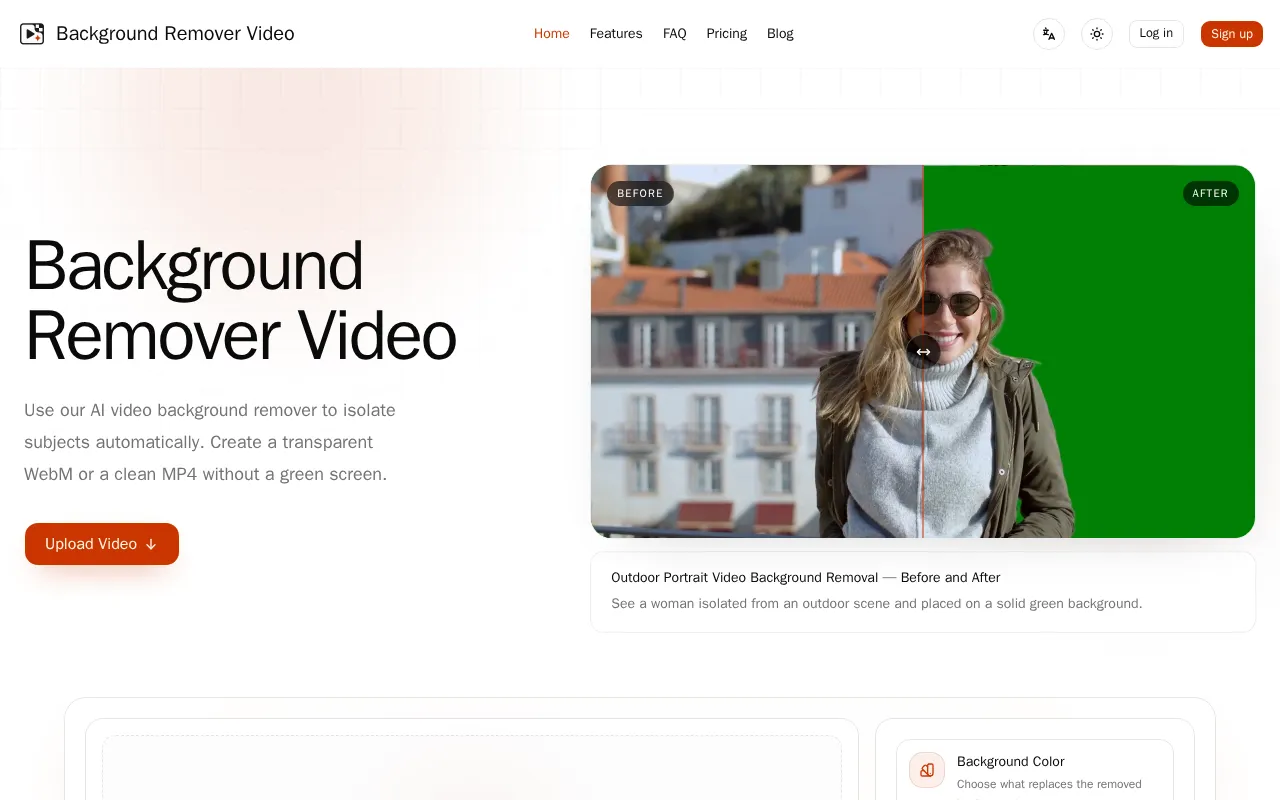
Task: Open the Blog nav item
Action: click(x=780, y=34)
